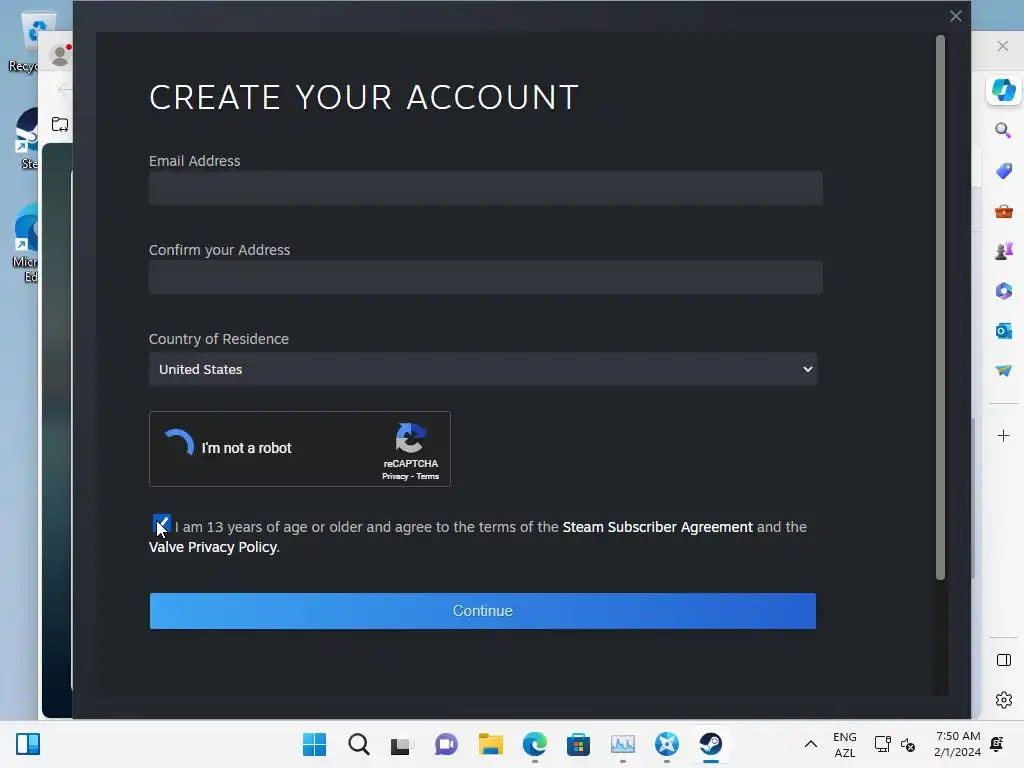Open the Microsoft 365 sidebar icon
Screen dimensions: 1024x768
[1004, 291]
